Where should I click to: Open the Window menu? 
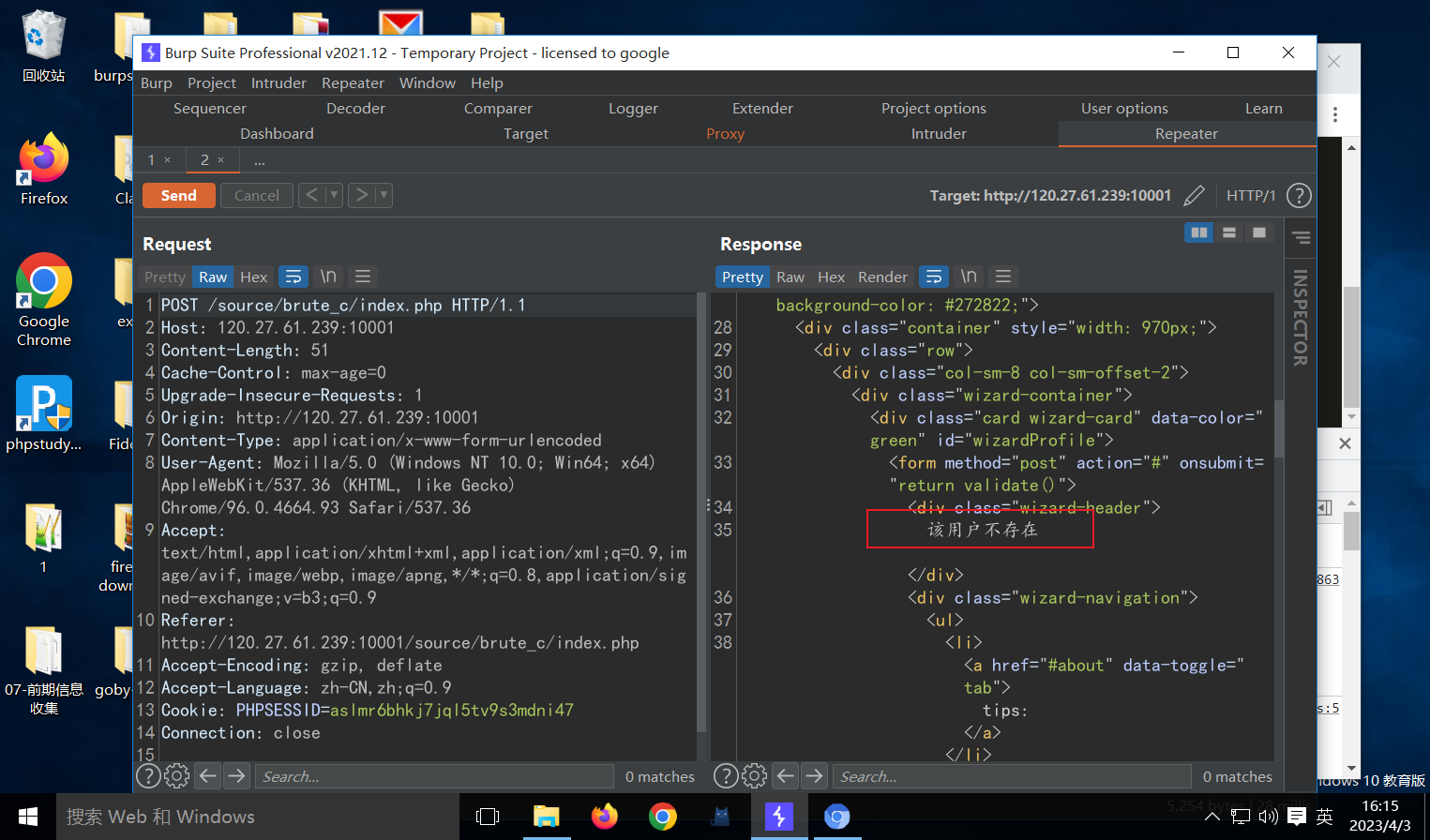pos(428,82)
